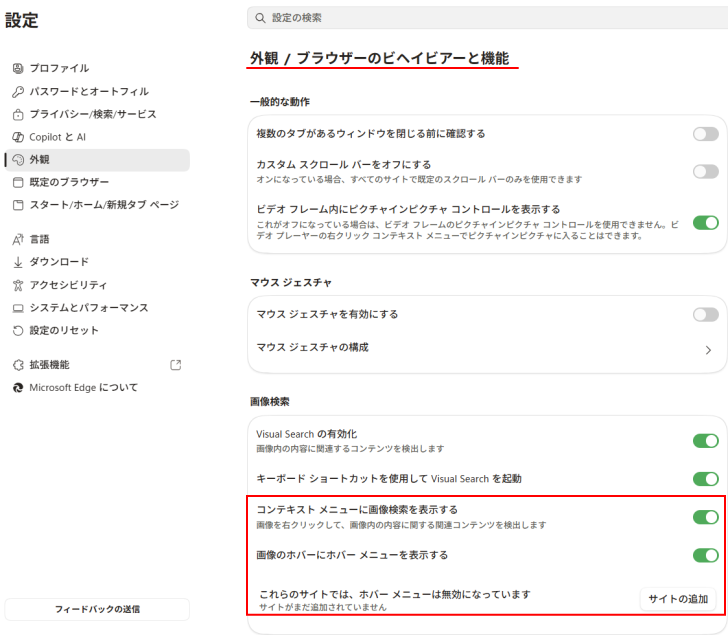The image size is (728, 635).
Task: Enable マウス ジェスチャを有効にする switch
Action: pyautogui.click(x=706, y=315)
